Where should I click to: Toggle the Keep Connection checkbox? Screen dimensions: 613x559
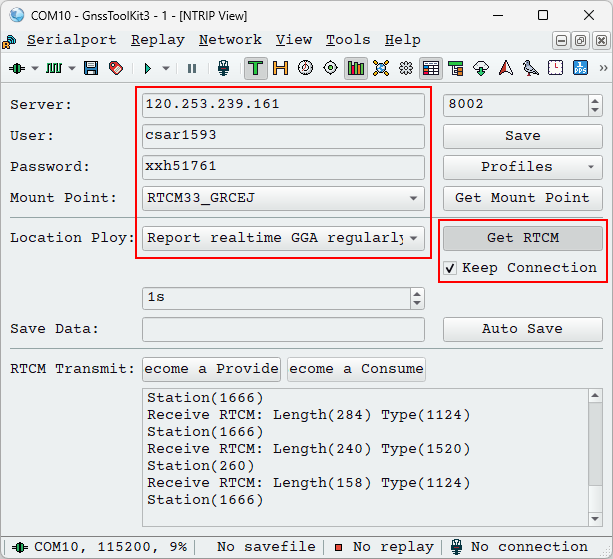[451, 268]
